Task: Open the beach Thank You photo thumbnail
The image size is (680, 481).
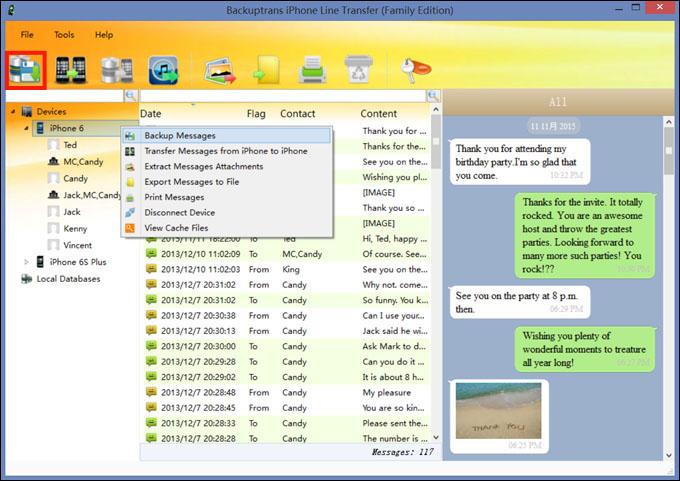Action: coord(498,411)
